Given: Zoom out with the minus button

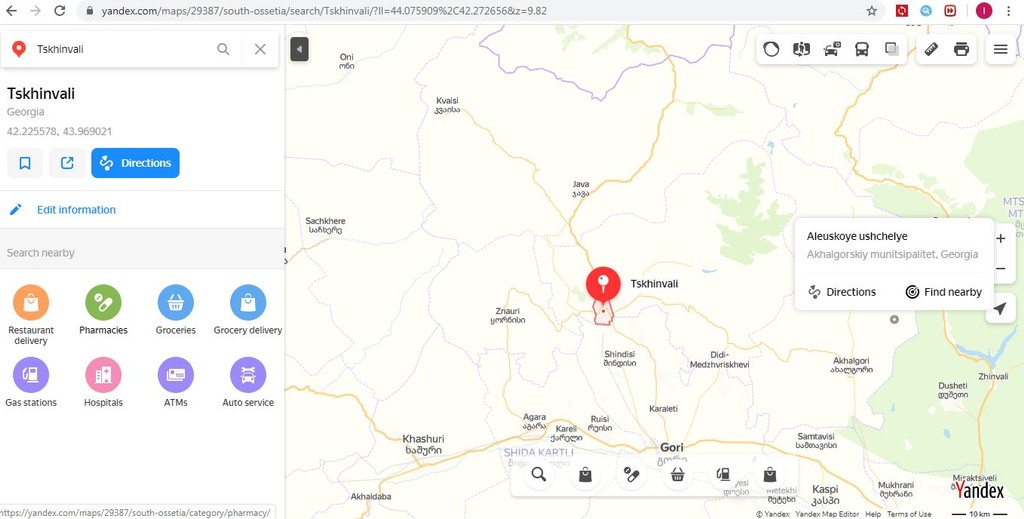Looking at the screenshot, I should (x=1000, y=268).
